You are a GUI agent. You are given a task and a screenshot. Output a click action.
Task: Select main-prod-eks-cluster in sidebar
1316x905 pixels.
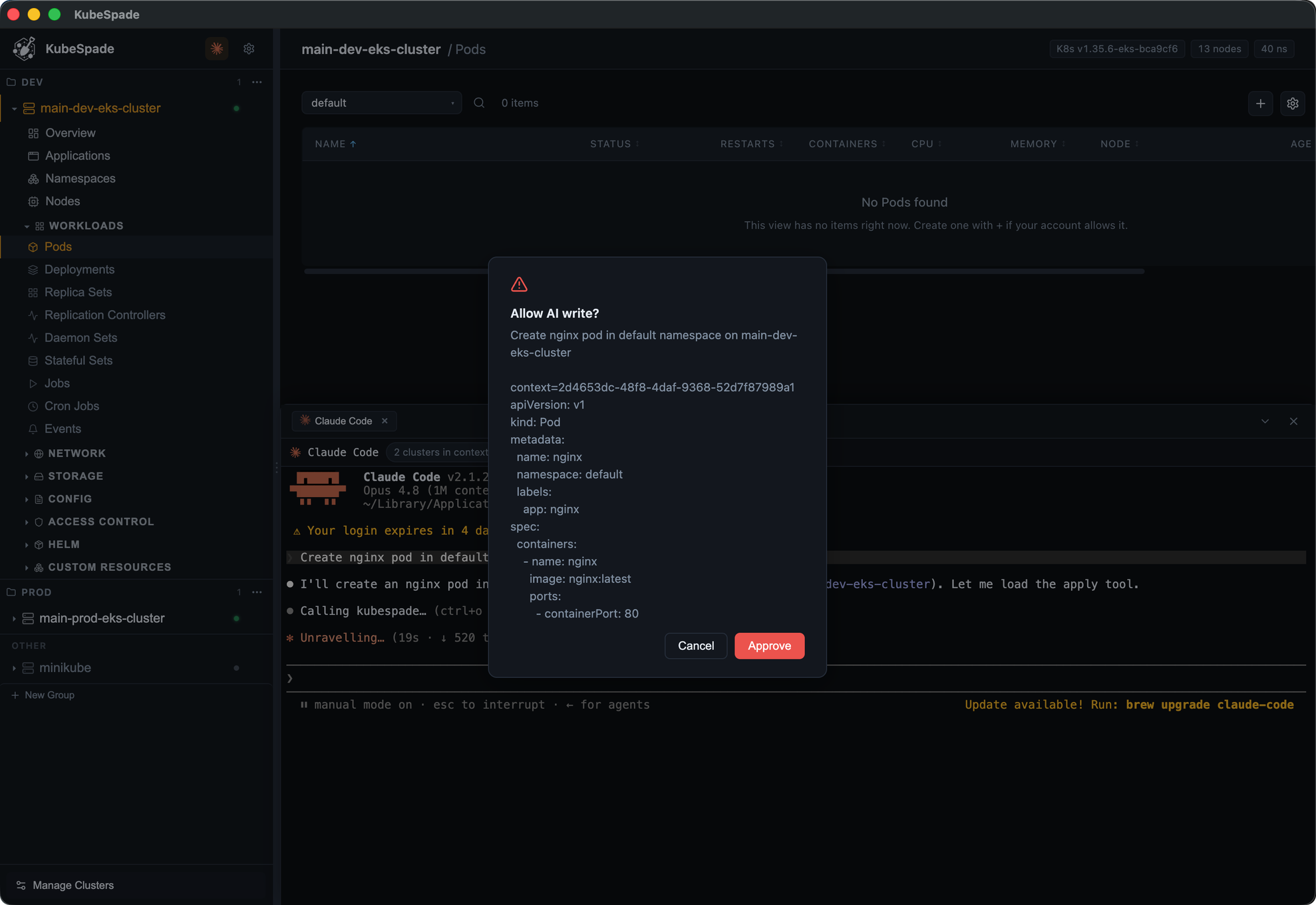(102, 619)
